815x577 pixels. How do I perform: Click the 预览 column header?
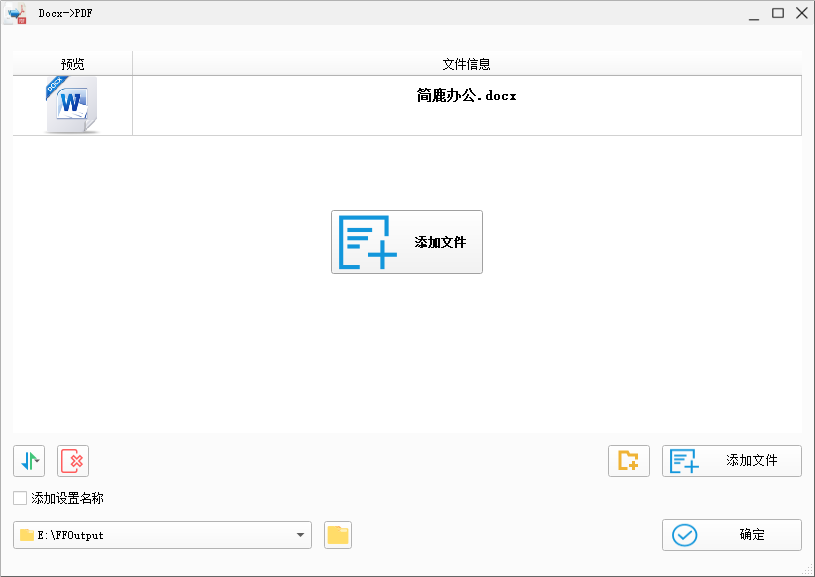click(x=70, y=62)
